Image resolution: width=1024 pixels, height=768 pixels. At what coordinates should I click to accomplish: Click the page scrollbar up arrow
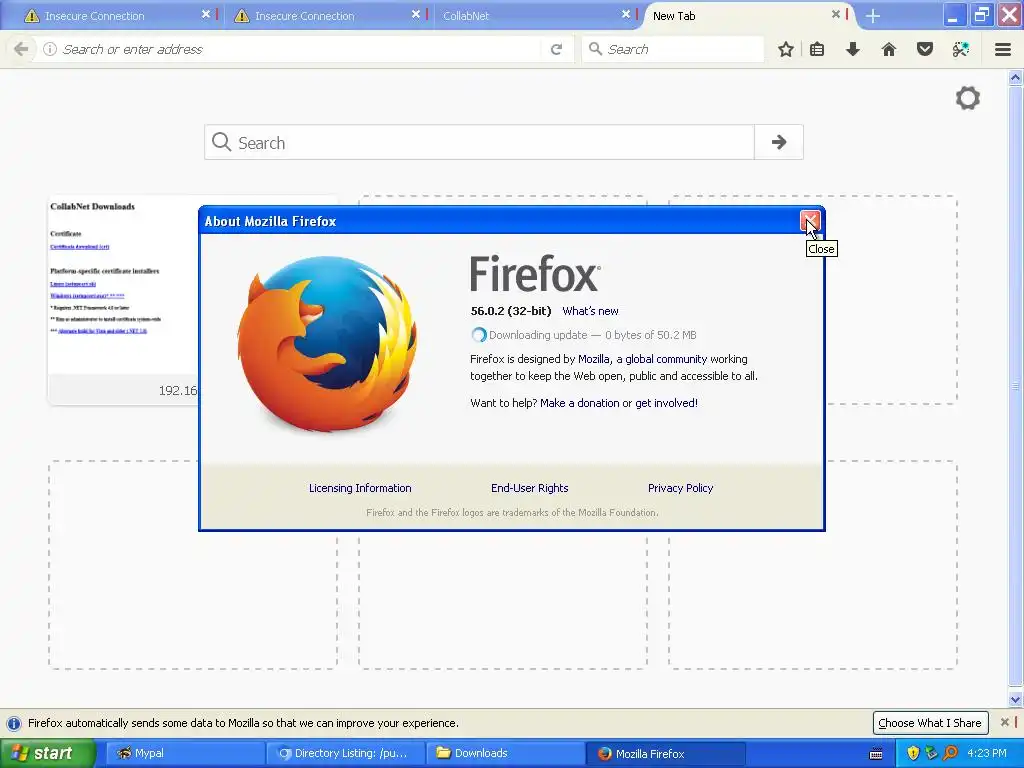[x=1016, y=78]
